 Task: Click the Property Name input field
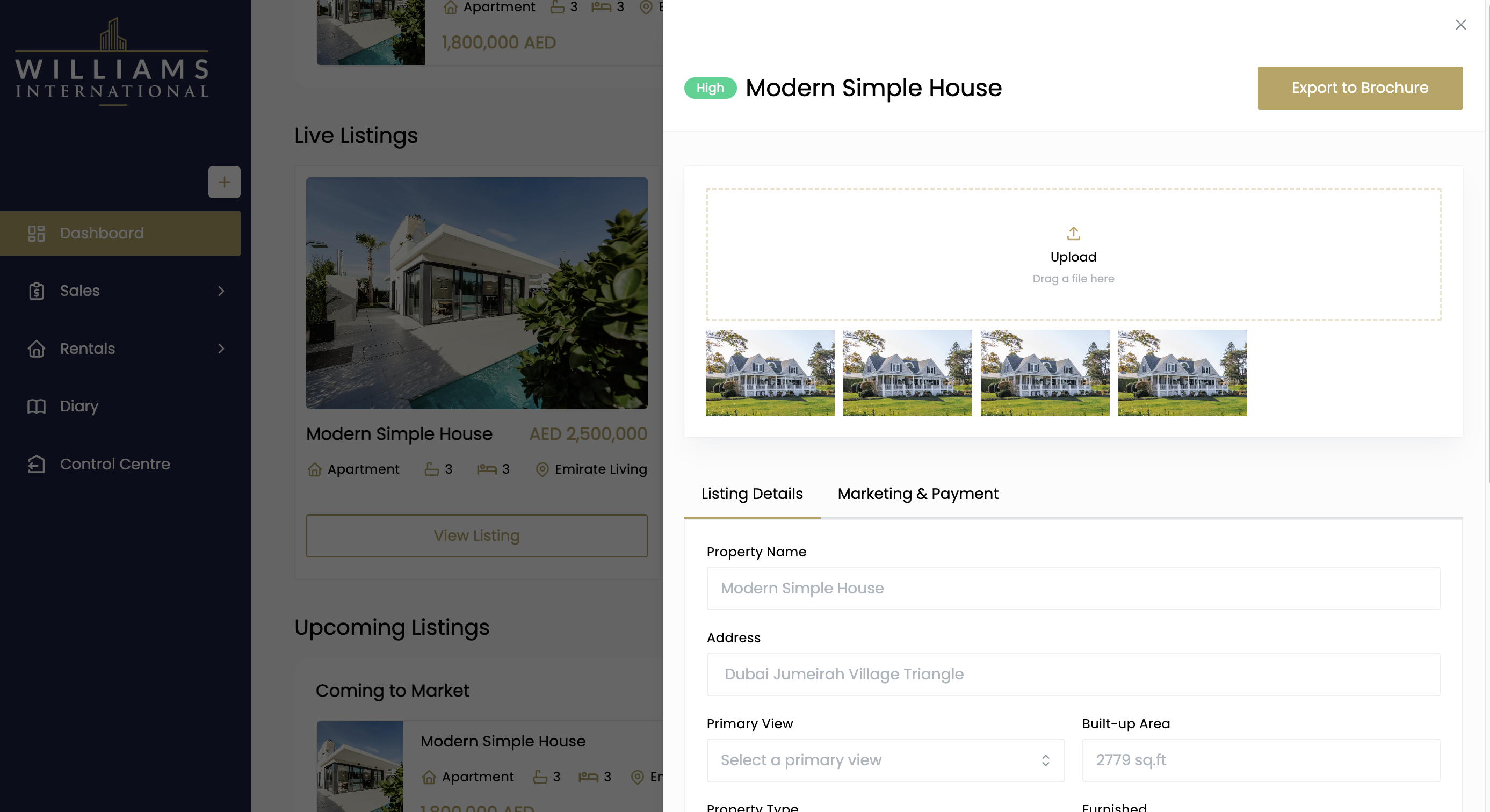[x=1073, y=588]
